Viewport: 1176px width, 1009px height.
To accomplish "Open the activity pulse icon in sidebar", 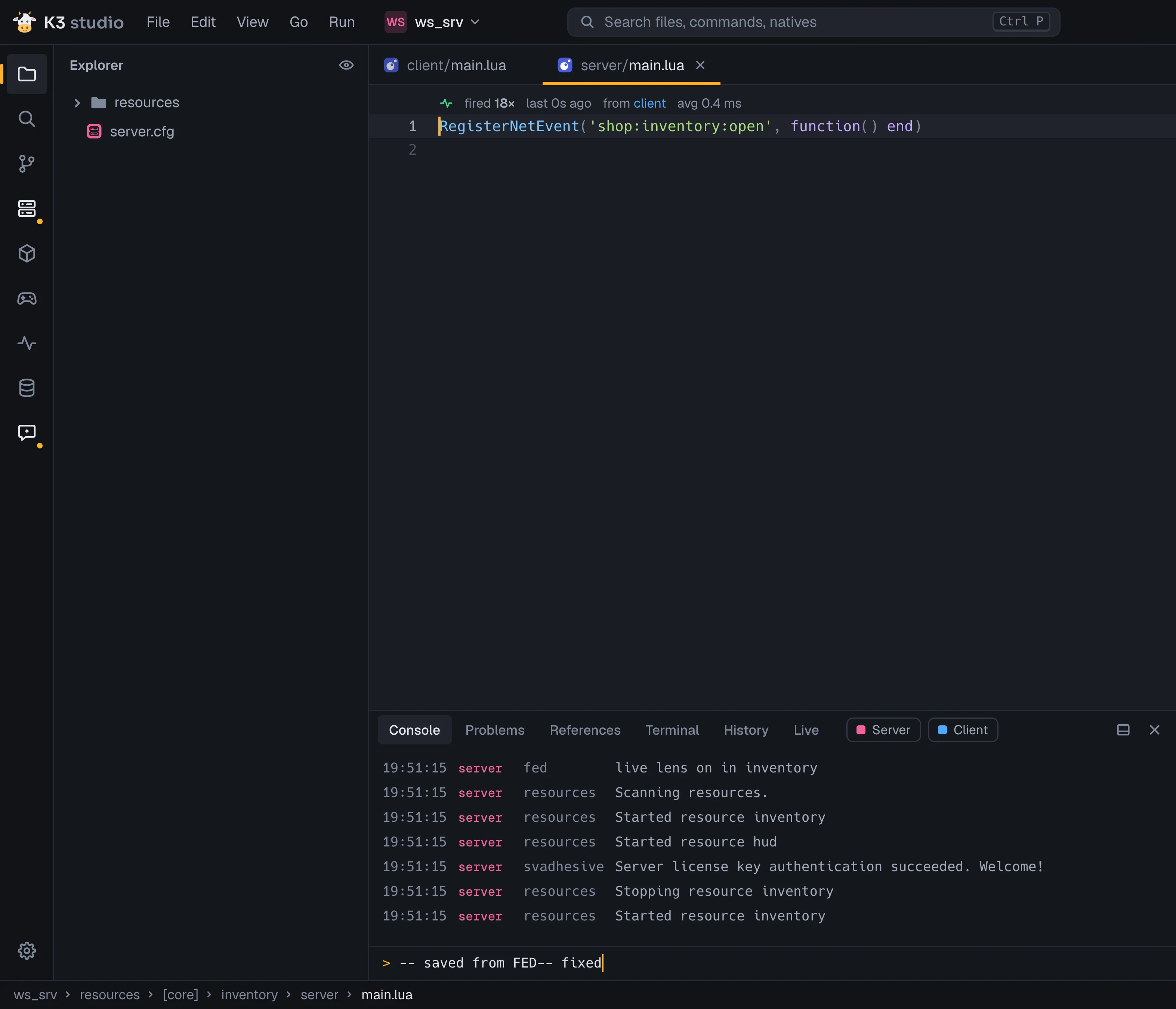I will click(27, 343).
